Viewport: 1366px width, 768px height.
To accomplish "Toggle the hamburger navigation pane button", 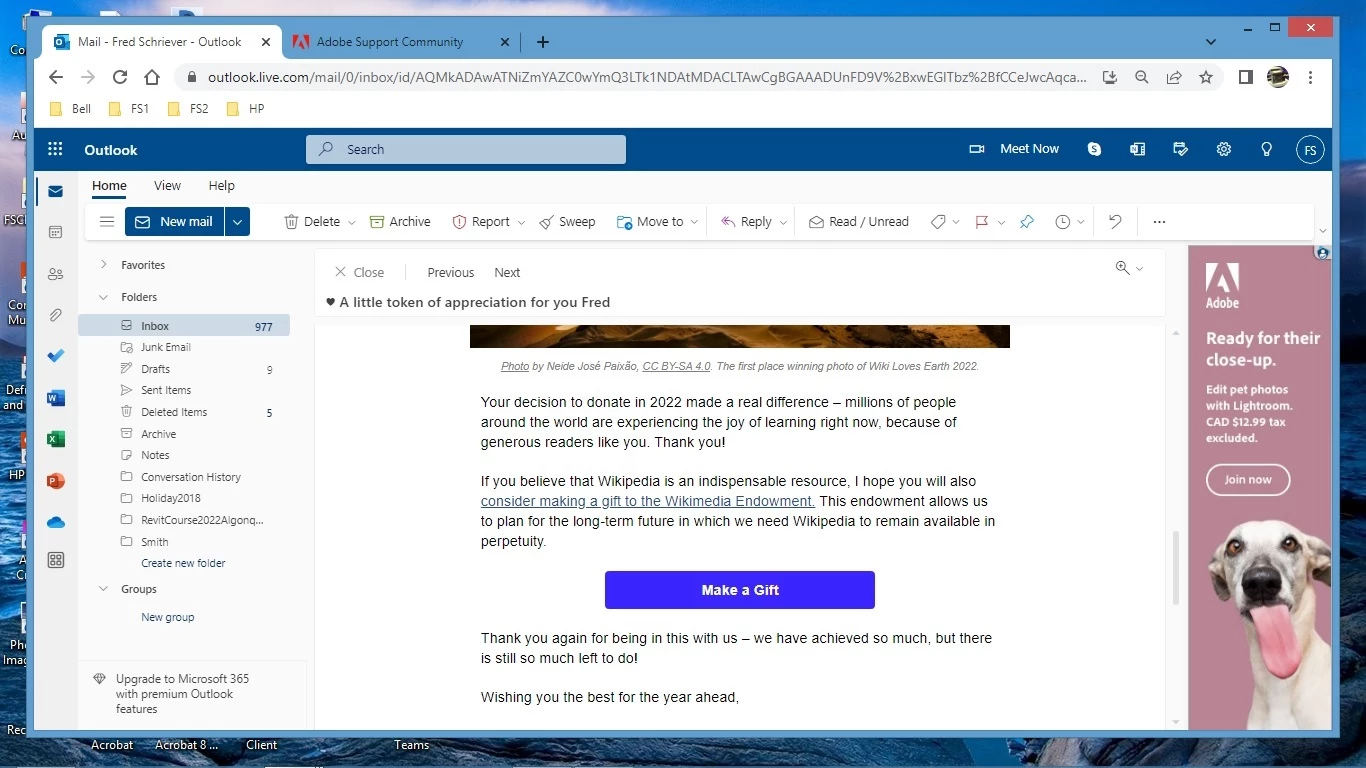I will tap(107, 222).
